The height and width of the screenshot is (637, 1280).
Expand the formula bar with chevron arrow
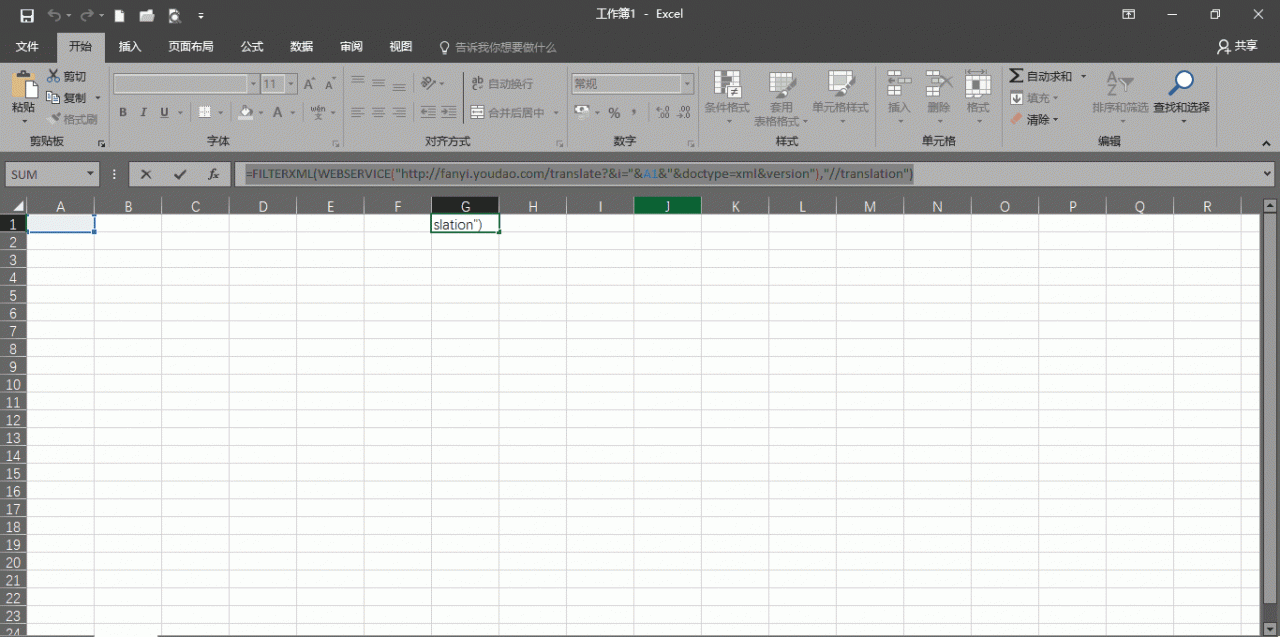tap(1268, 173)
